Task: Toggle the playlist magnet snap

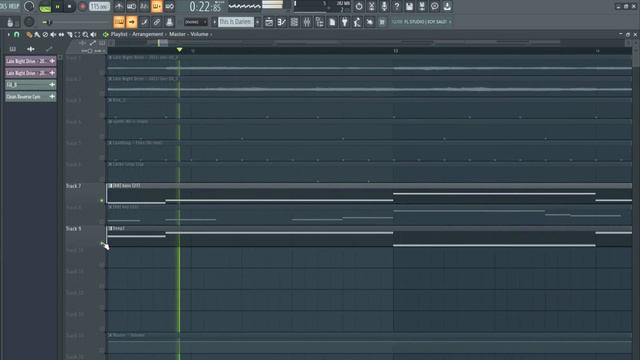Action: [16, 35]
